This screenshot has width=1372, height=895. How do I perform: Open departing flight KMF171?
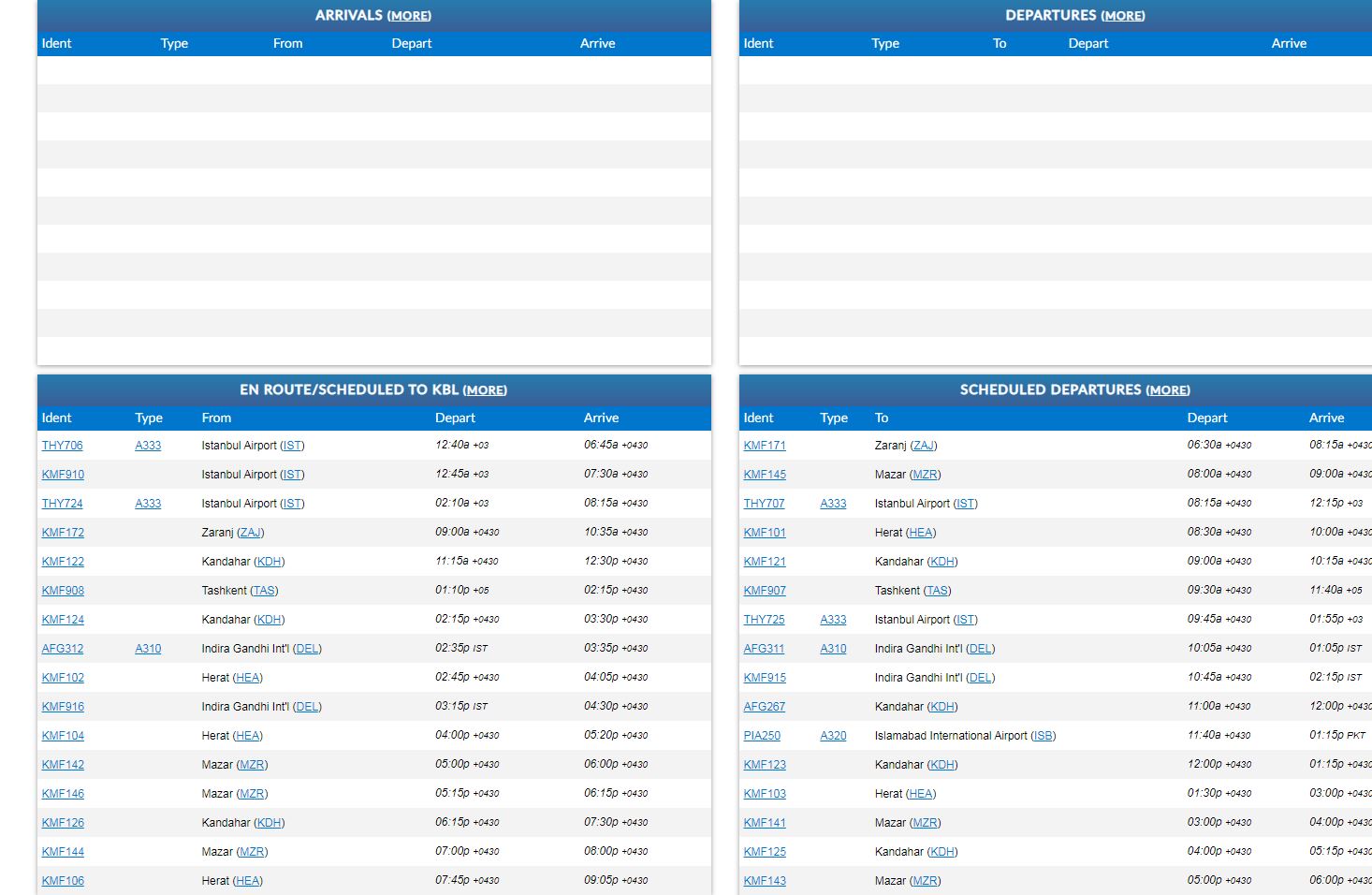(765, 446)
